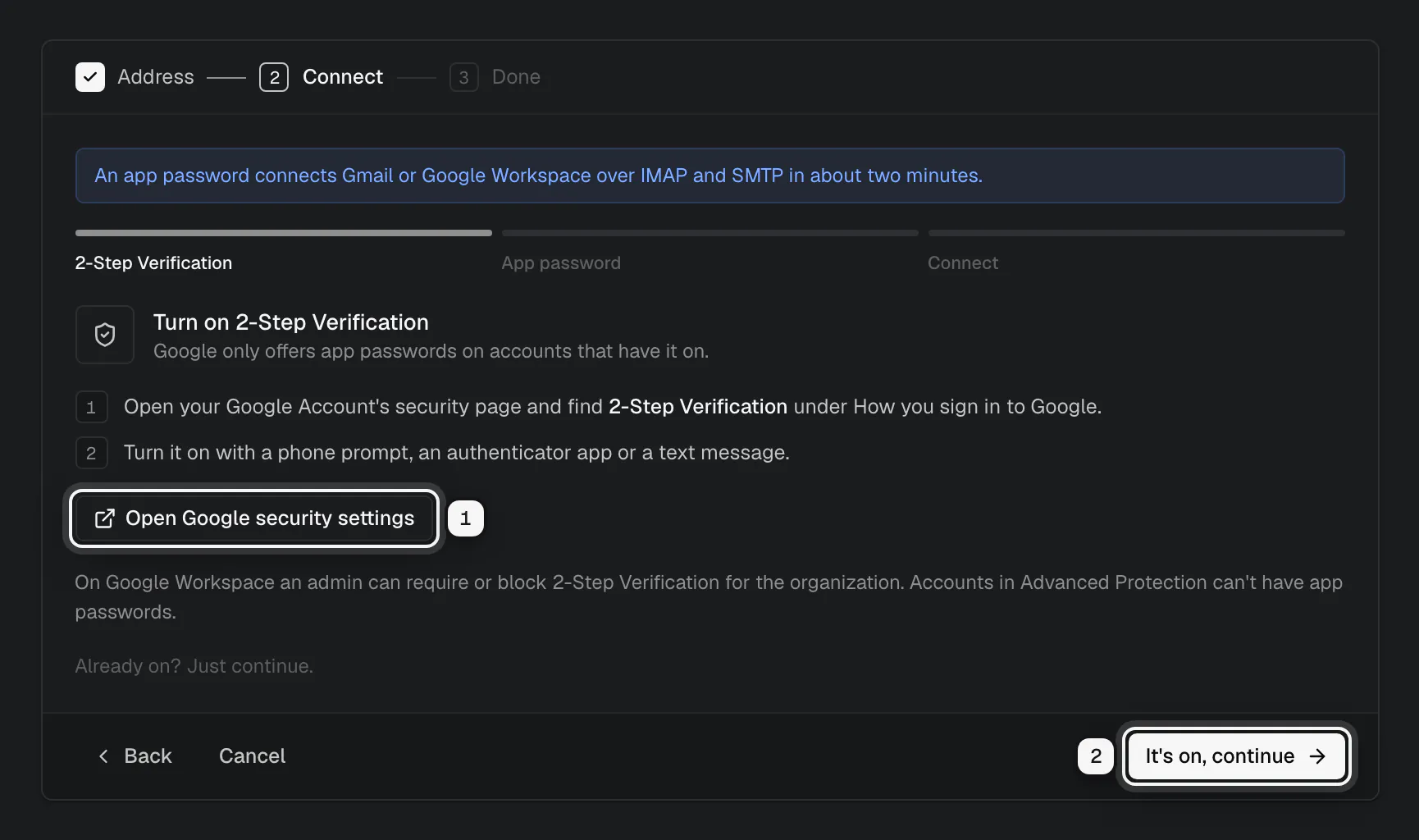Click the shield icon beside Turn on 2-Step Verification

click(105, 335)
